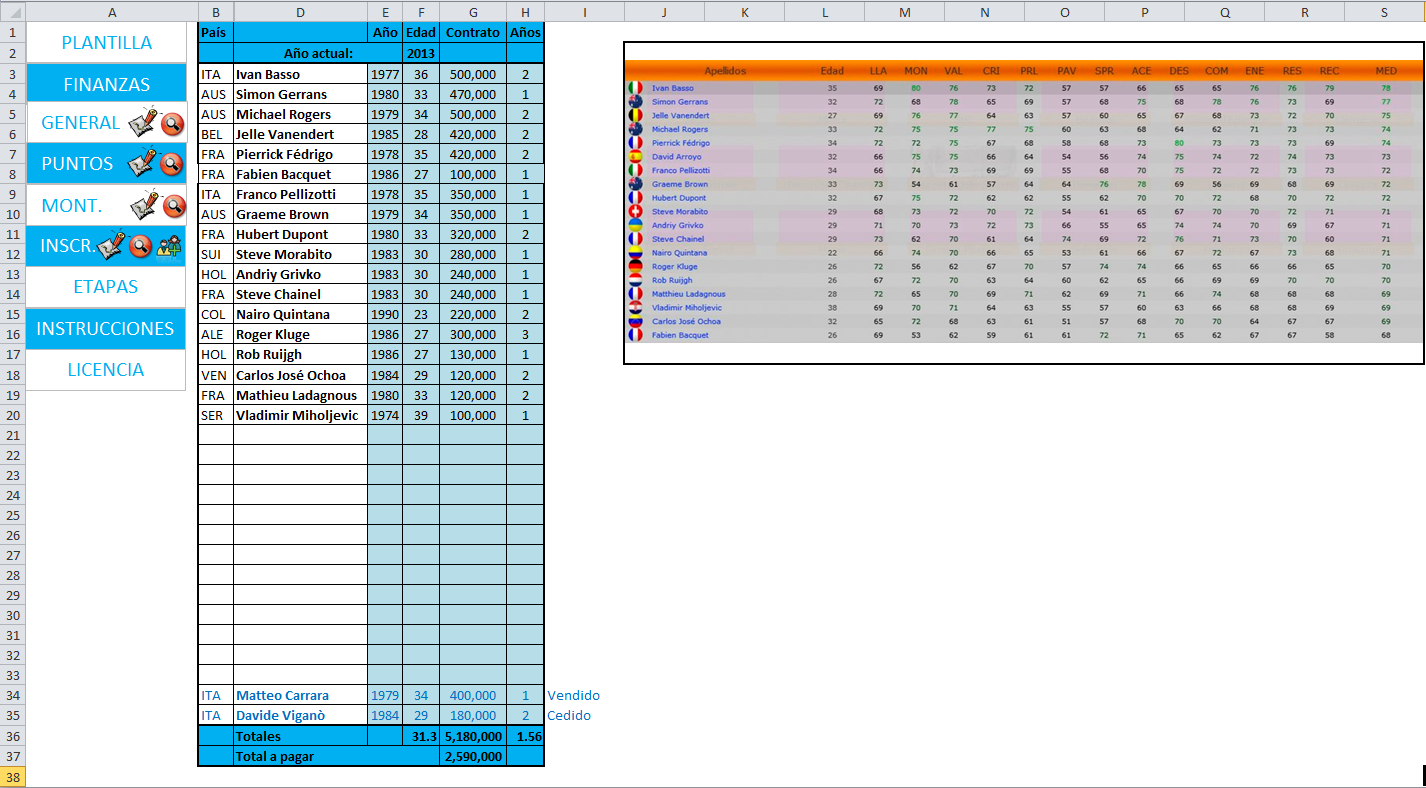
Task: Click the Totales label cell
Action: tap(300, 736)
